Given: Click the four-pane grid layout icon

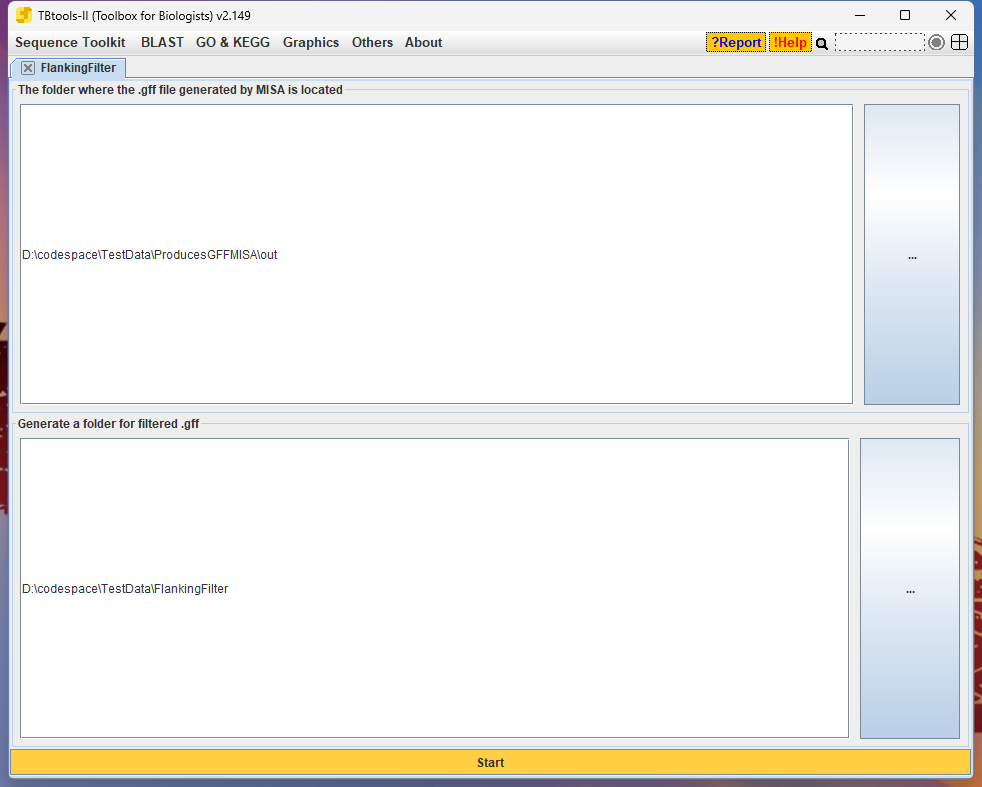Looking at the screenshot, I should point(959,42).
